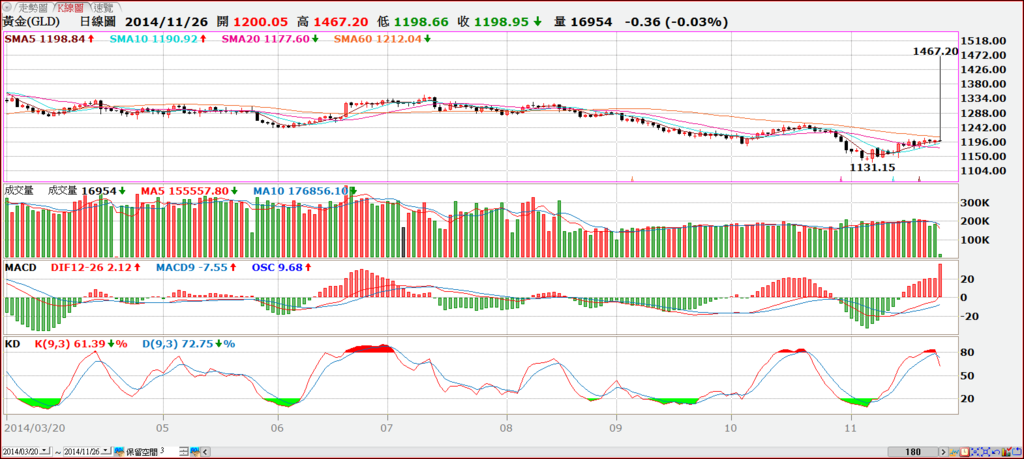
Task: Click the 日線圖 period label
Action: 97,22
